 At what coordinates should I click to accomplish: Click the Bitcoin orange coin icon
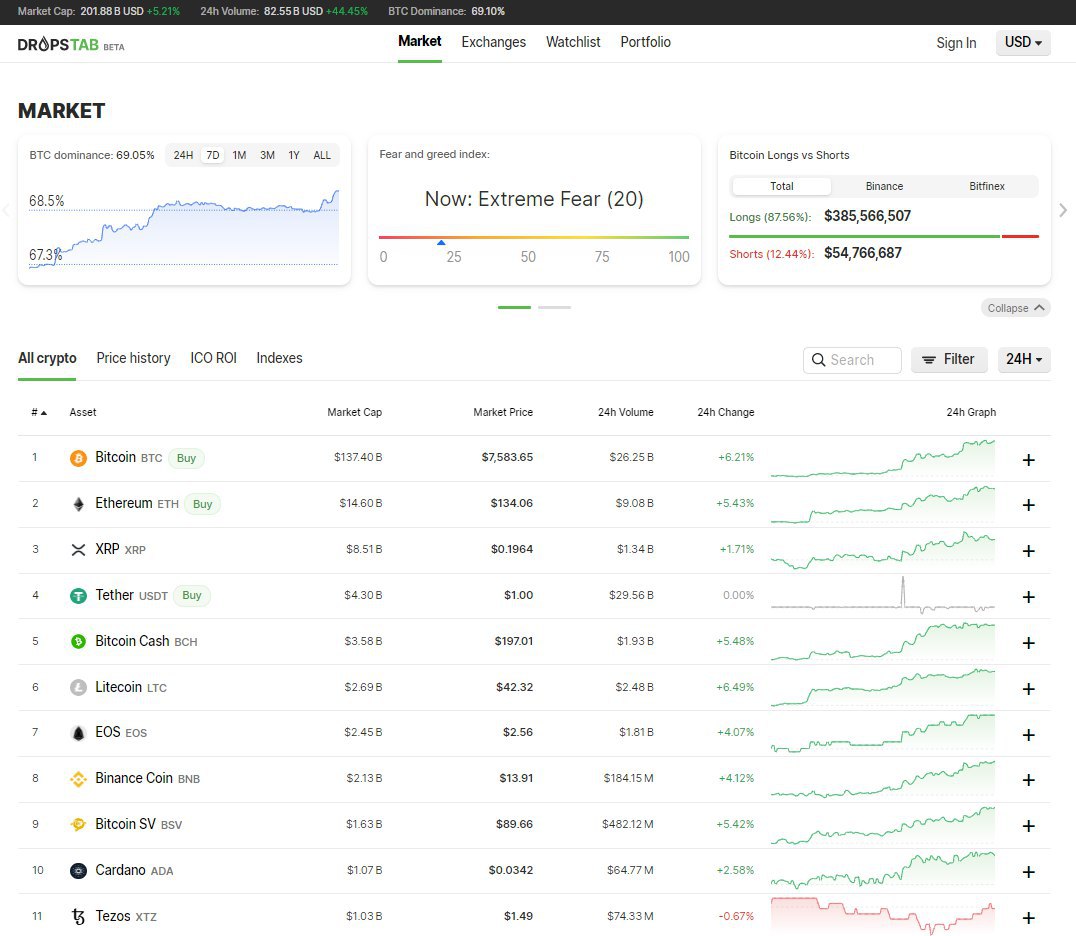pos(78,458)
